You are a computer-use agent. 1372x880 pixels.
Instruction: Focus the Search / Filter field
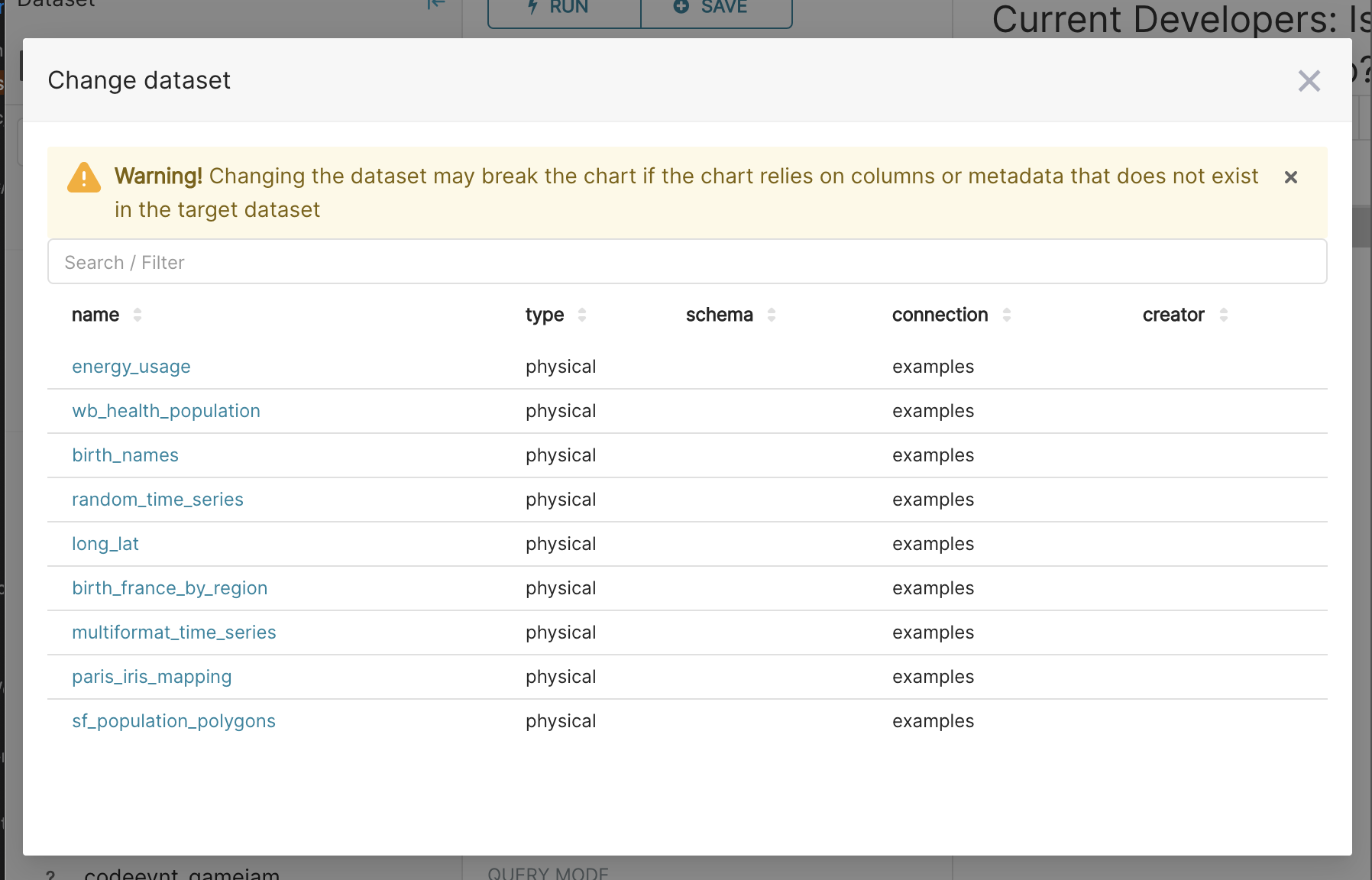point(687,262)
